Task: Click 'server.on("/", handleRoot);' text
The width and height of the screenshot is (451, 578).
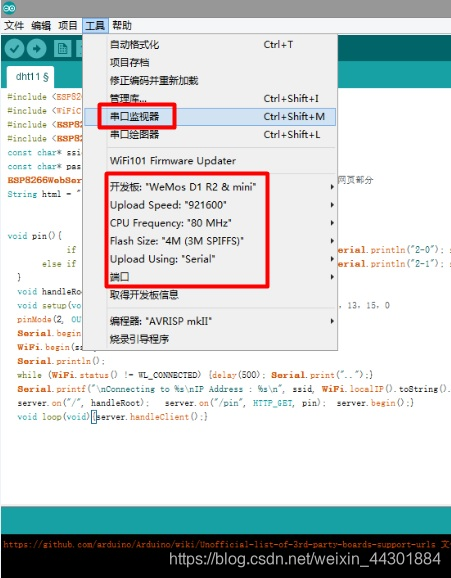Action: 83,403
